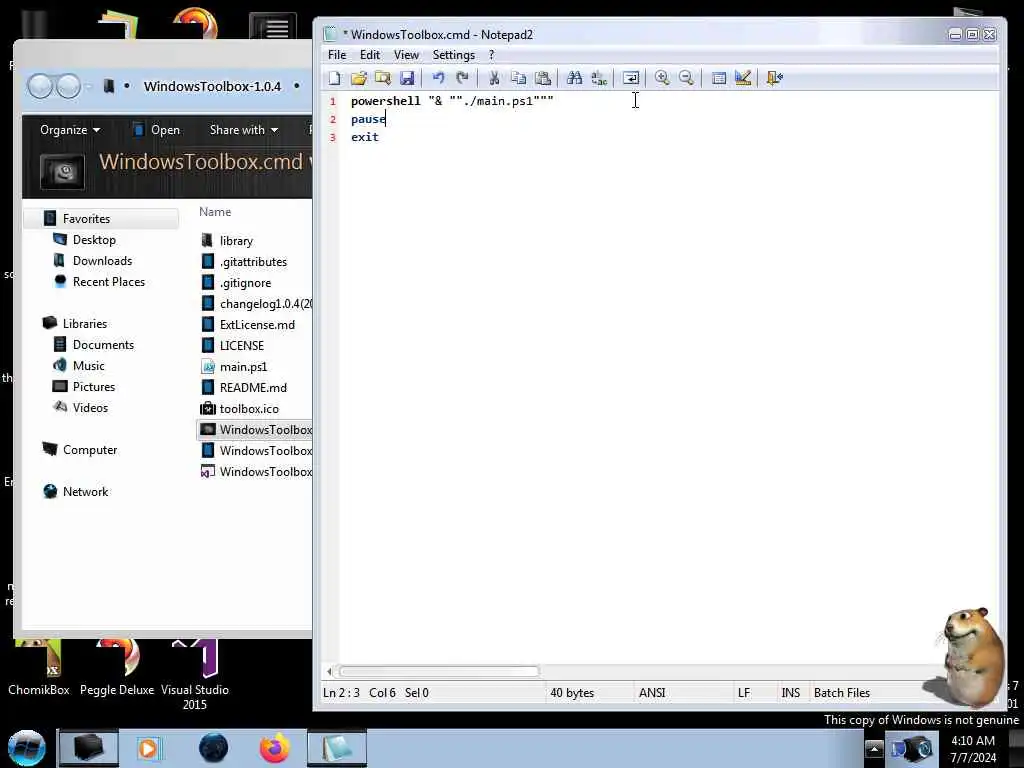Create a new document in Notepad2
Viewport: 1024px width, 768px height.
coord(334,78)
